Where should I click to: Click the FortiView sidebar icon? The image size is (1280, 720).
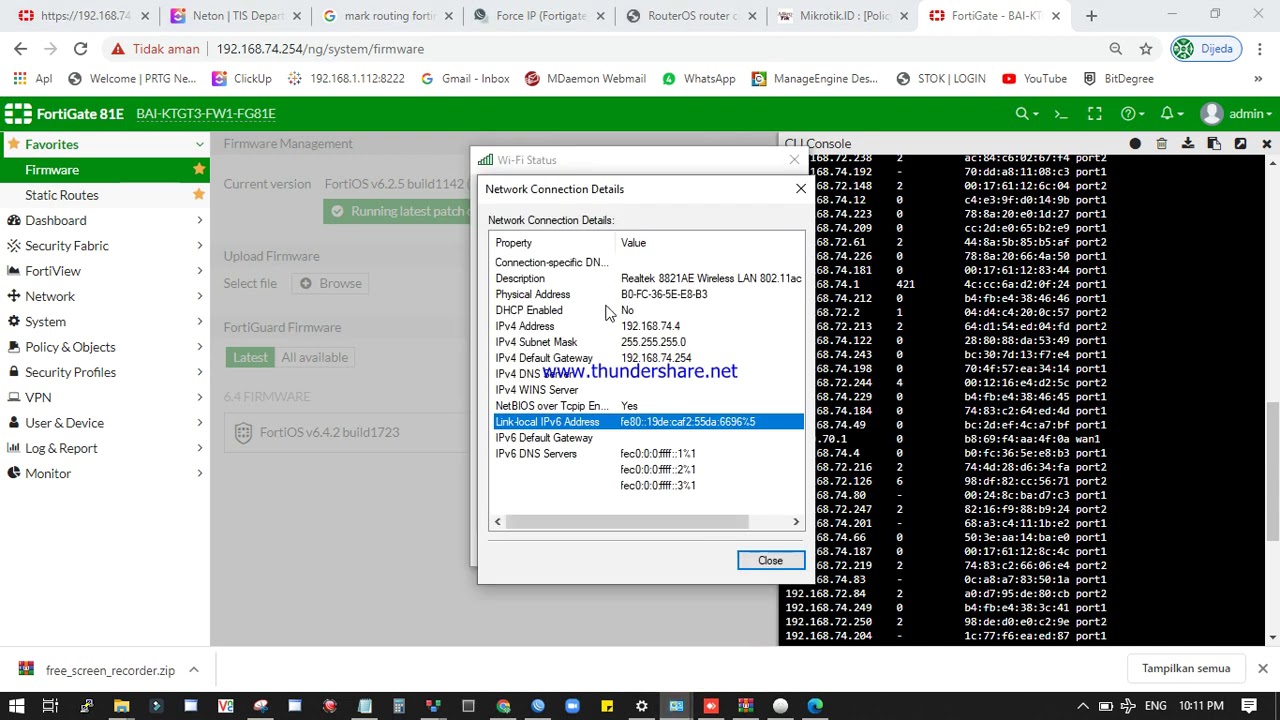(14, 271)
